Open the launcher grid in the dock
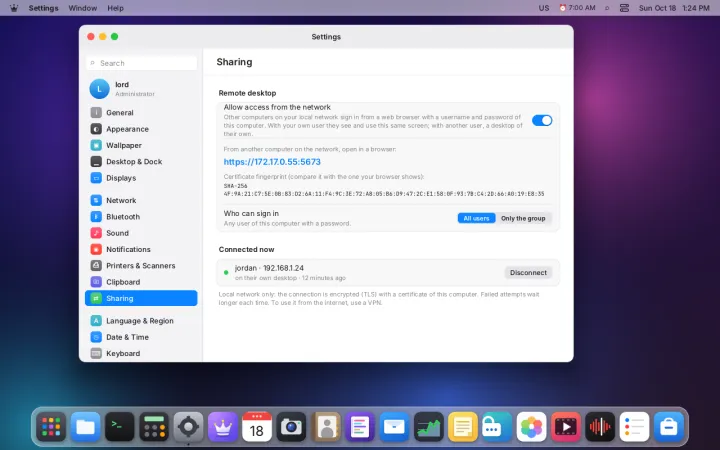Screen dimensions: 720x450 (x=51, y=427)
